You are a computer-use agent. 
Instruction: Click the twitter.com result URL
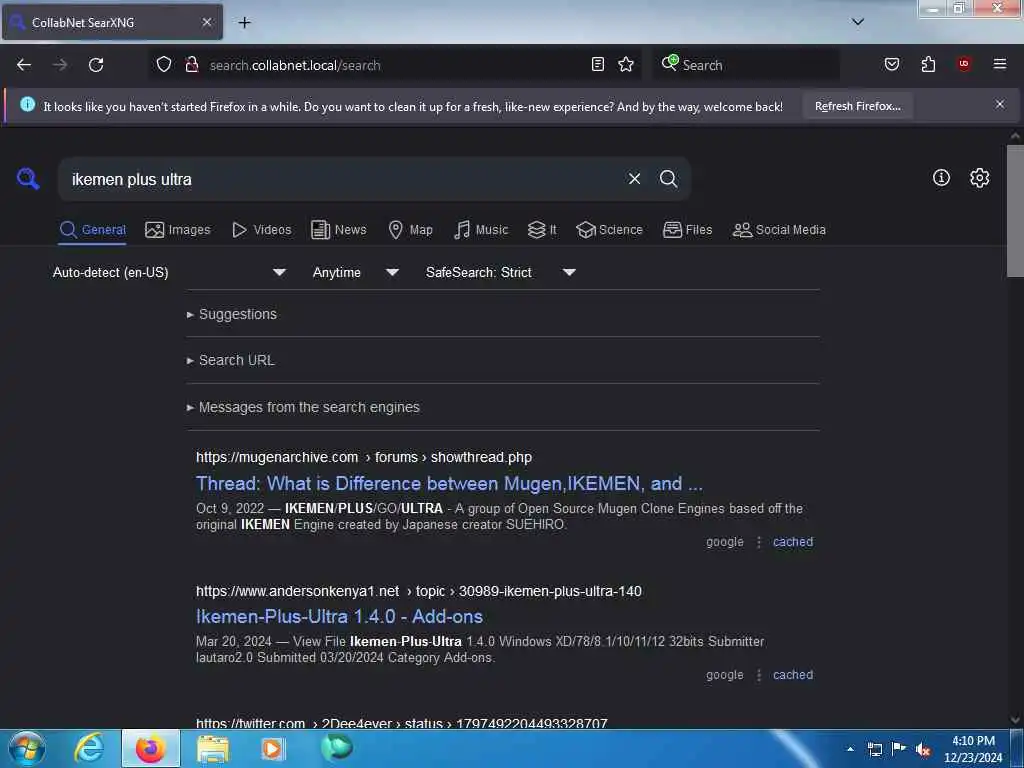point(402,723)
